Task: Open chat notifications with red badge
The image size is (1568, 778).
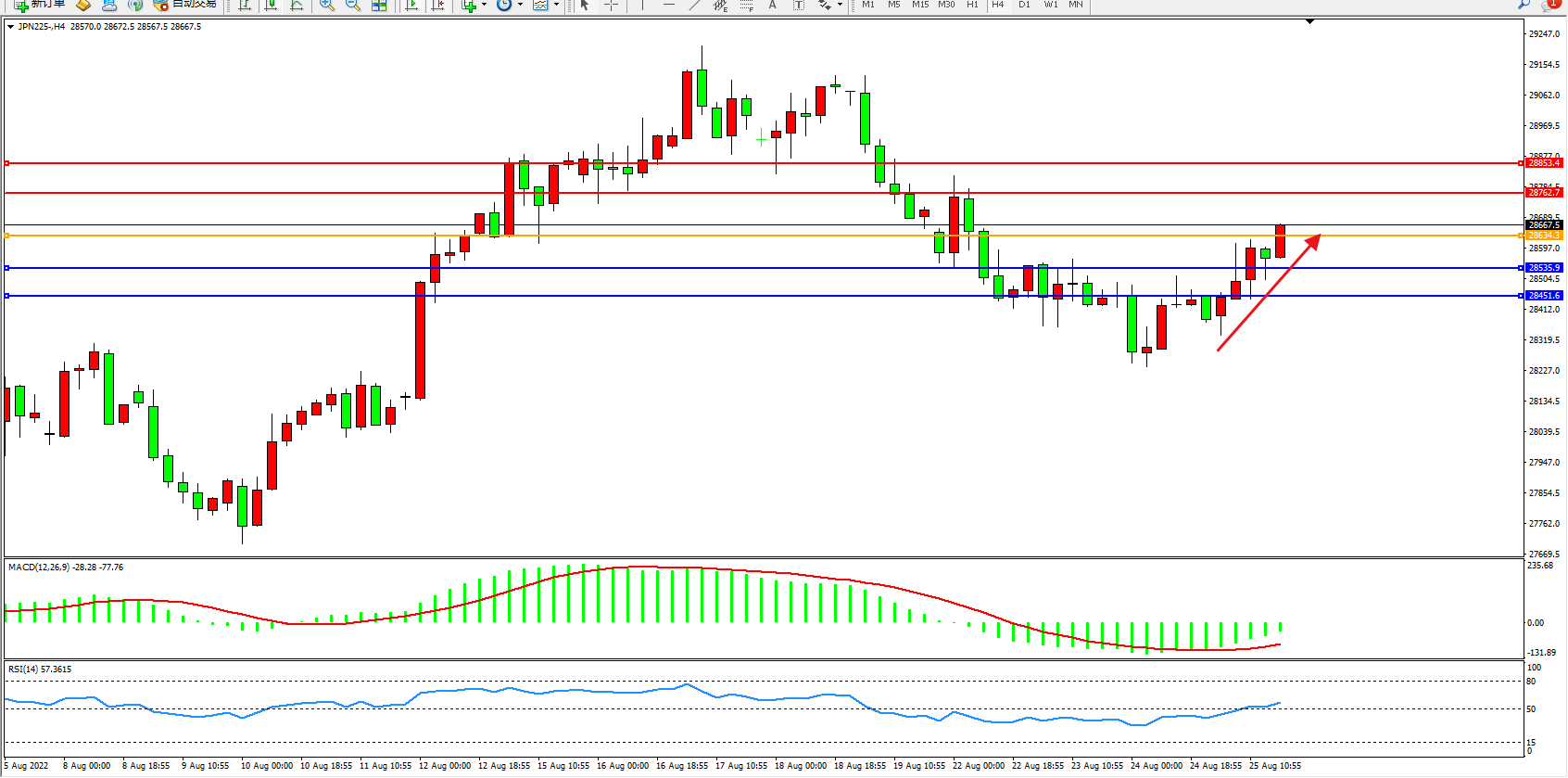Action: coord(1549,5)
